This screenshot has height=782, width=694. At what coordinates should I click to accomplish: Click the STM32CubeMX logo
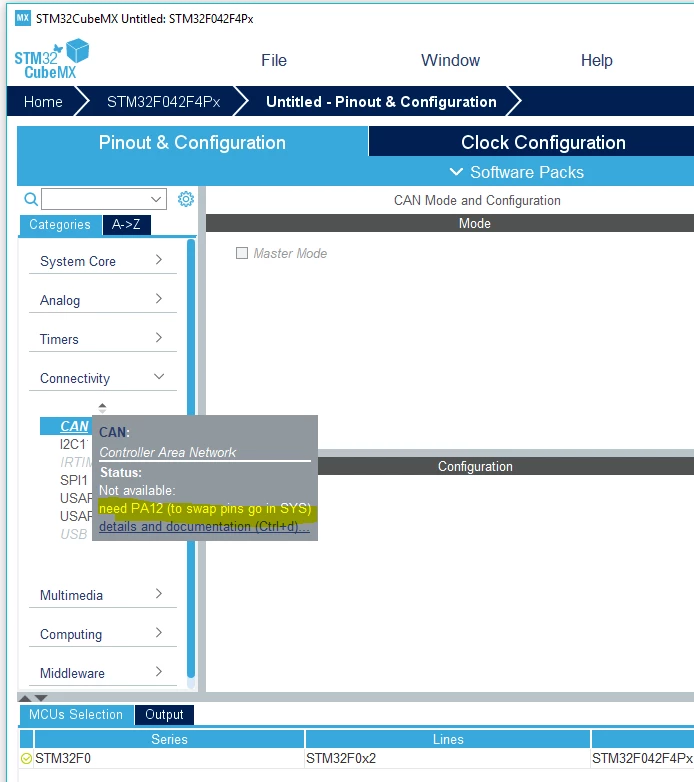[x=51, y=59]
